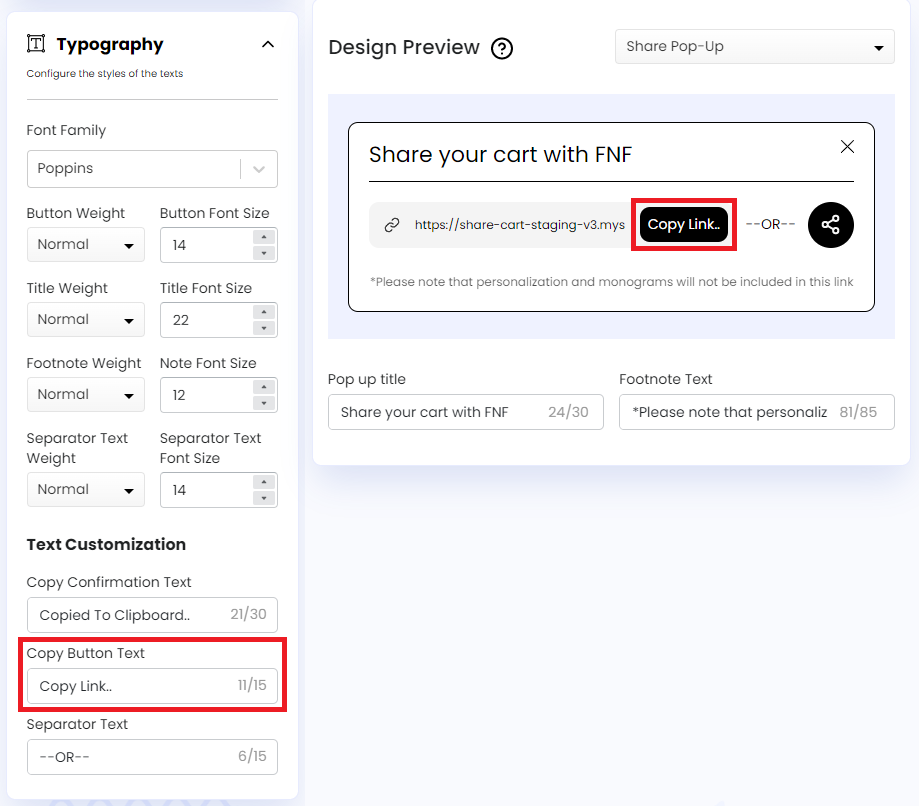
Task: Collapse the Typography section chevron
Action: [x=267, y=44]
